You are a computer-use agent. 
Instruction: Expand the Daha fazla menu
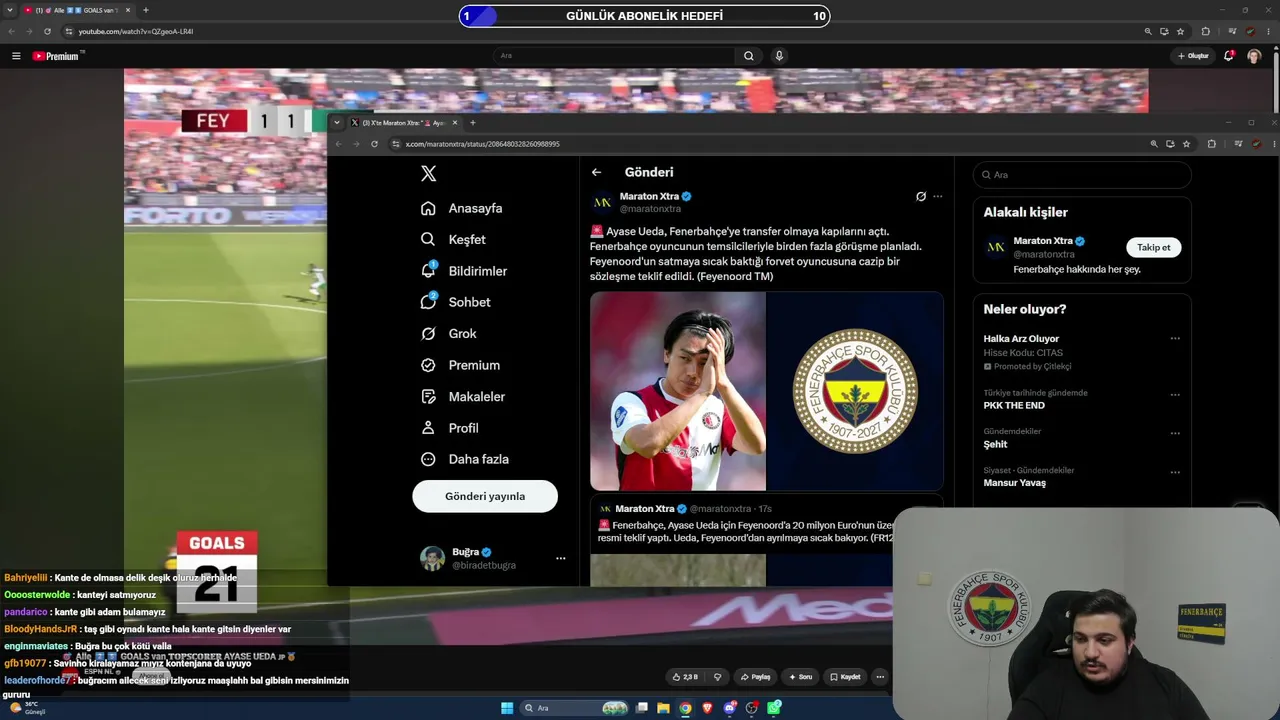click(465, 459)
